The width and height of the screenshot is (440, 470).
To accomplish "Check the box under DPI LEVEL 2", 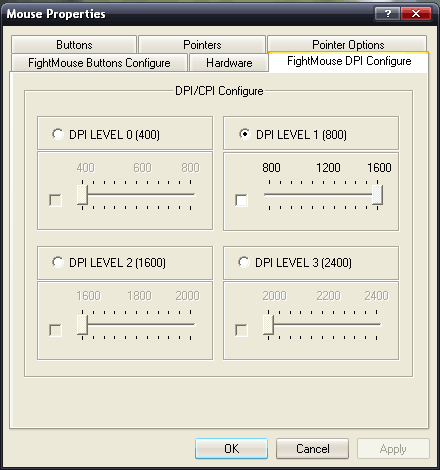I will point(55,330).
